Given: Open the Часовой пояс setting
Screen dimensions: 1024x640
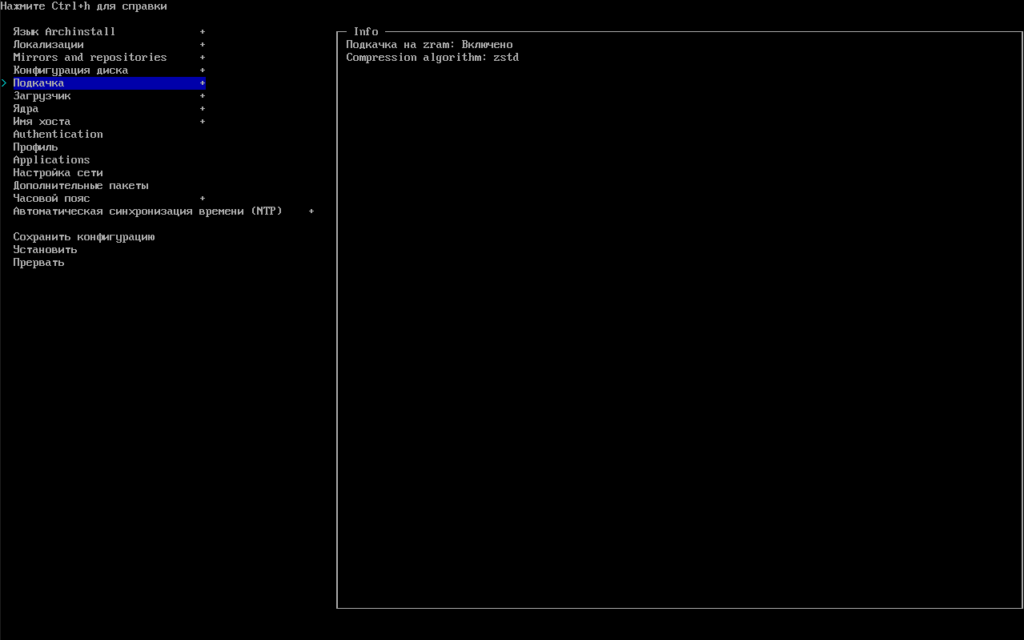Looking at the screenshot, I should (51, 198).
